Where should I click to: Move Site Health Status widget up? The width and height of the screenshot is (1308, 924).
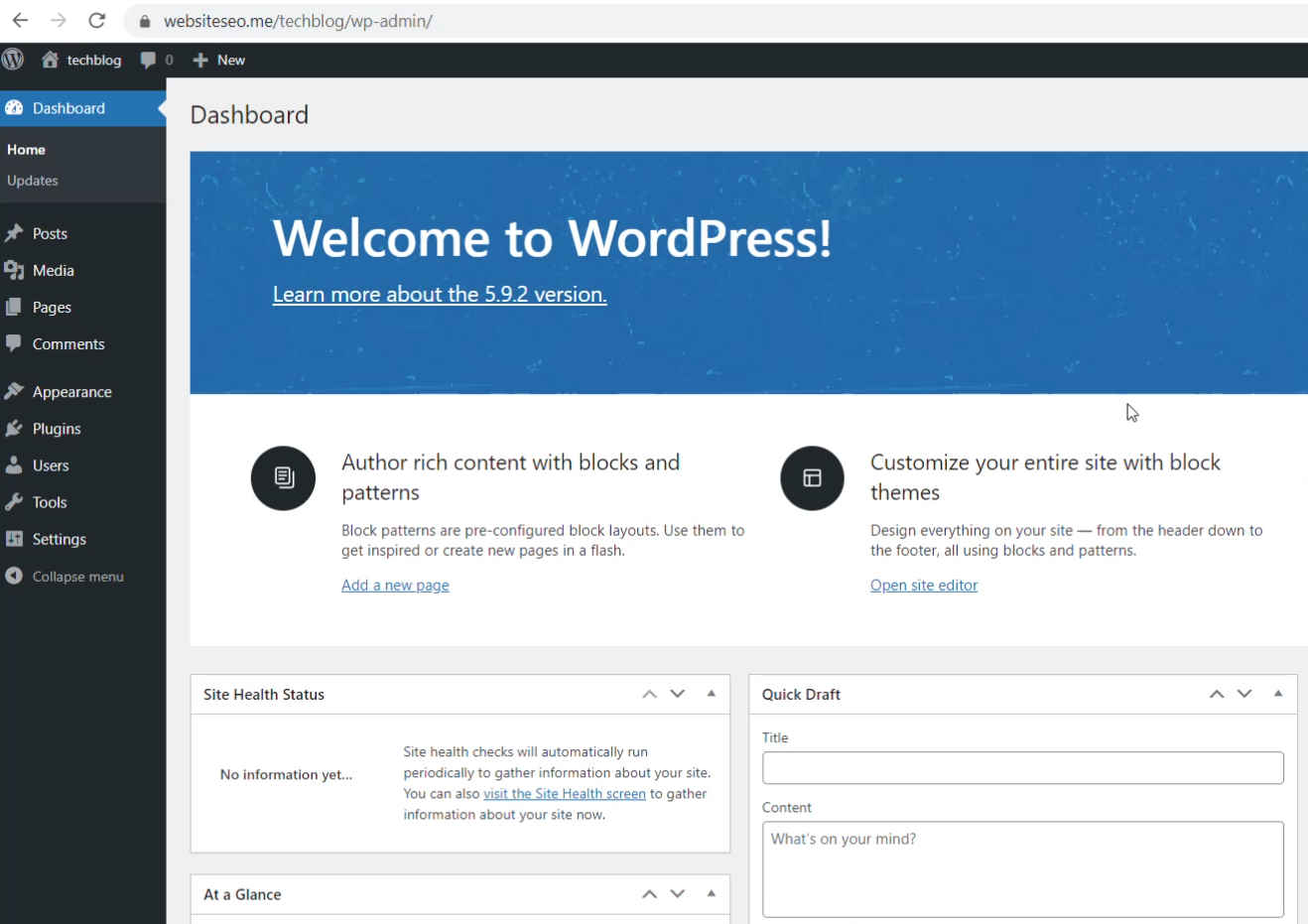click(650, 694)
